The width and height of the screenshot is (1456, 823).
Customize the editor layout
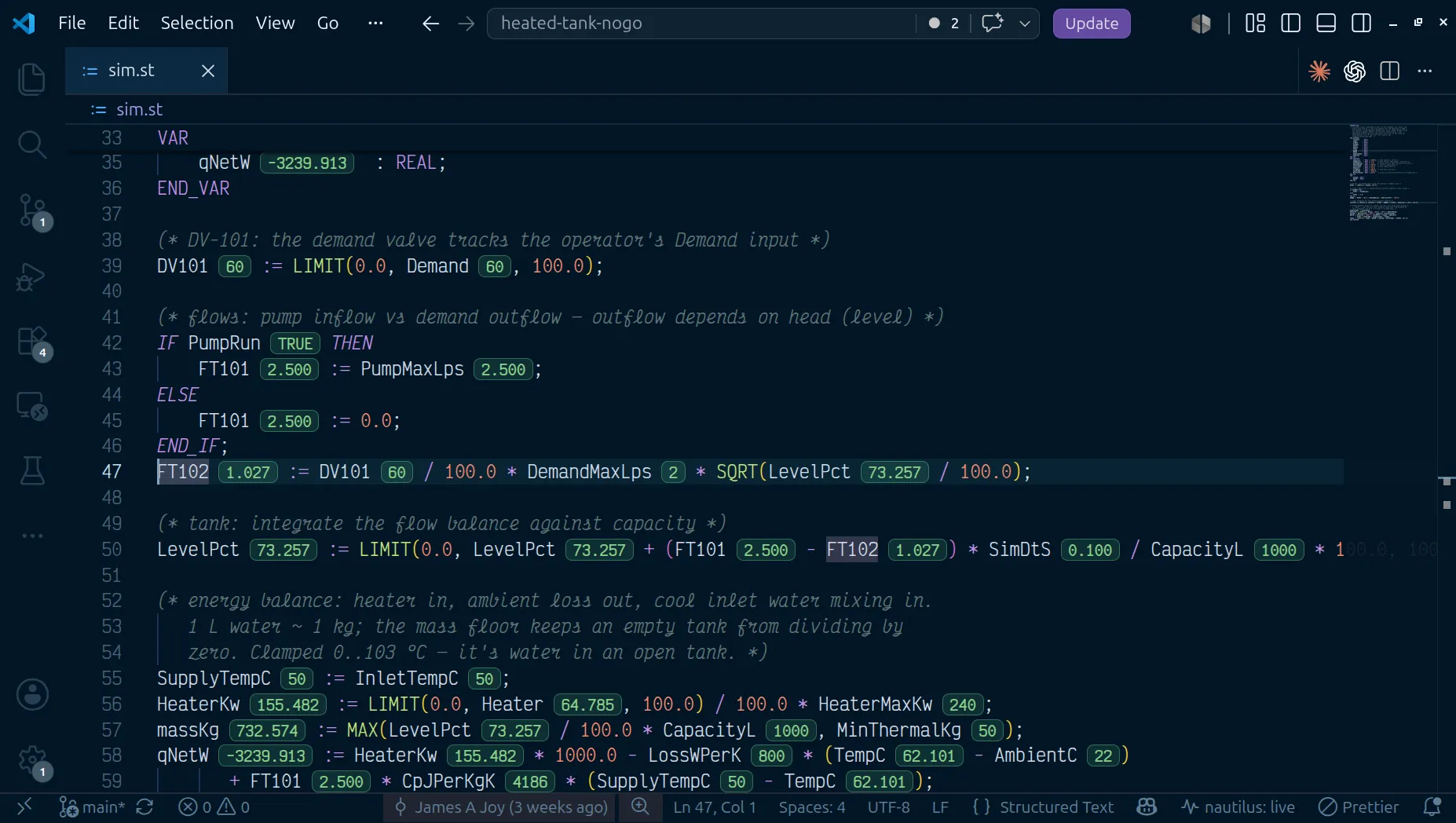1255,24
